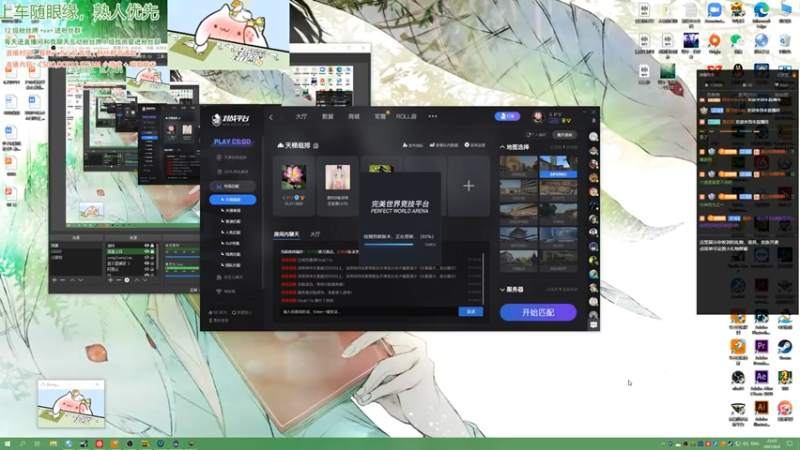The image size is (800, 450).
Task: Select the lotus flower avatar player card
Action: [x=294, y=186]
